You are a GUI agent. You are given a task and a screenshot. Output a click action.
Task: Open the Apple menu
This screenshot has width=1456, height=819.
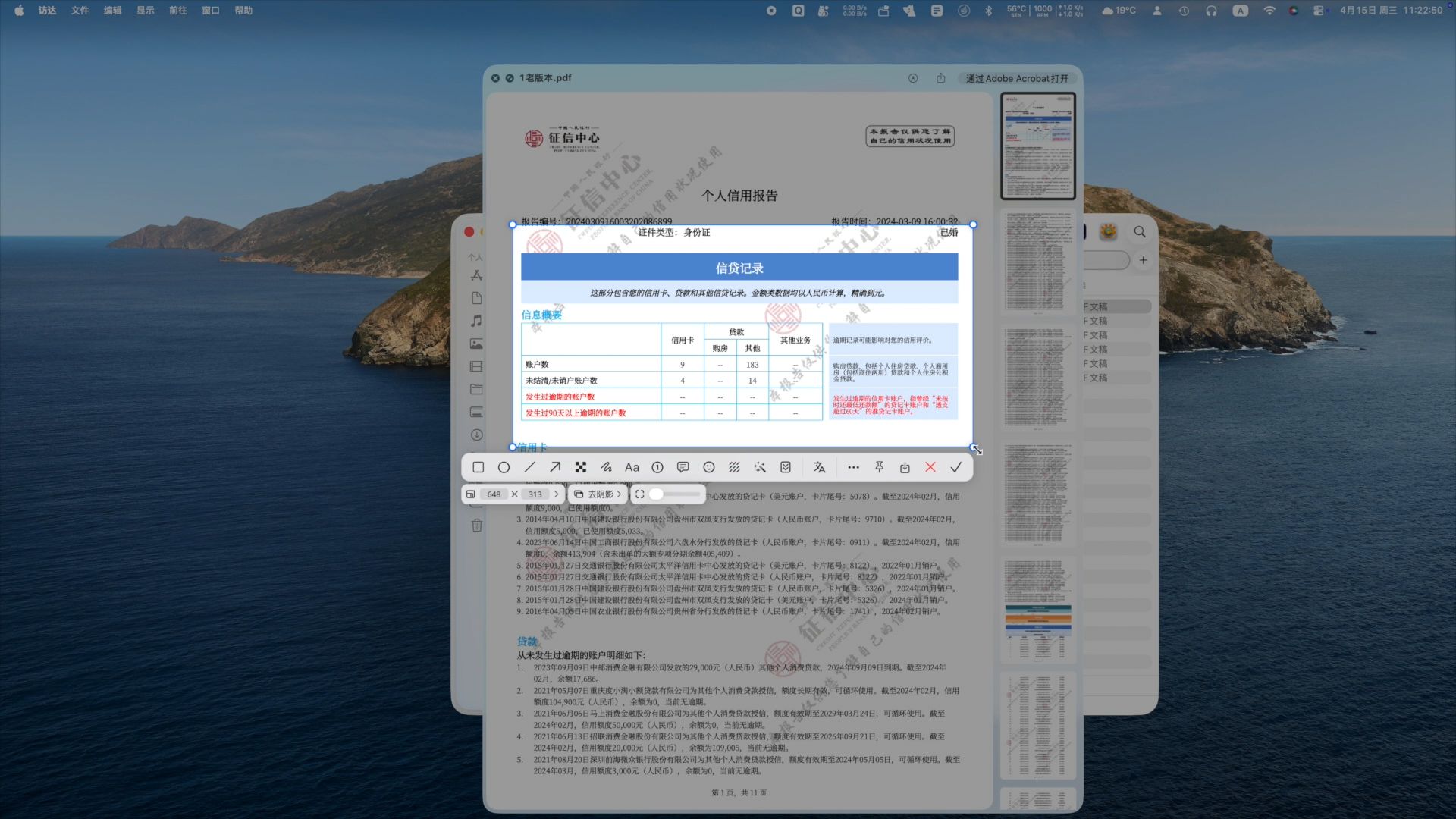[19, 11]
